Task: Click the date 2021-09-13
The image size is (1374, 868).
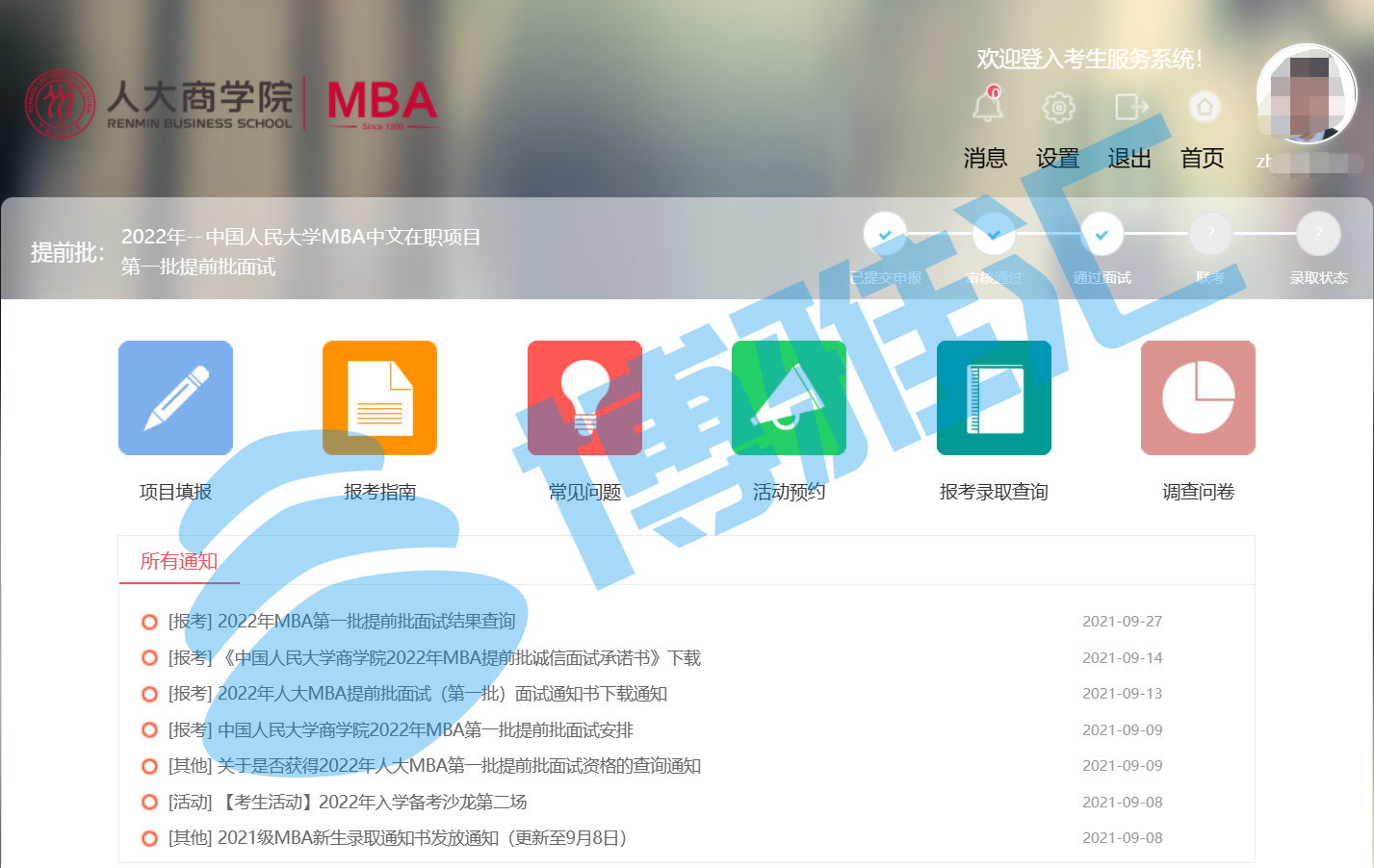Action: point(1123,694)
